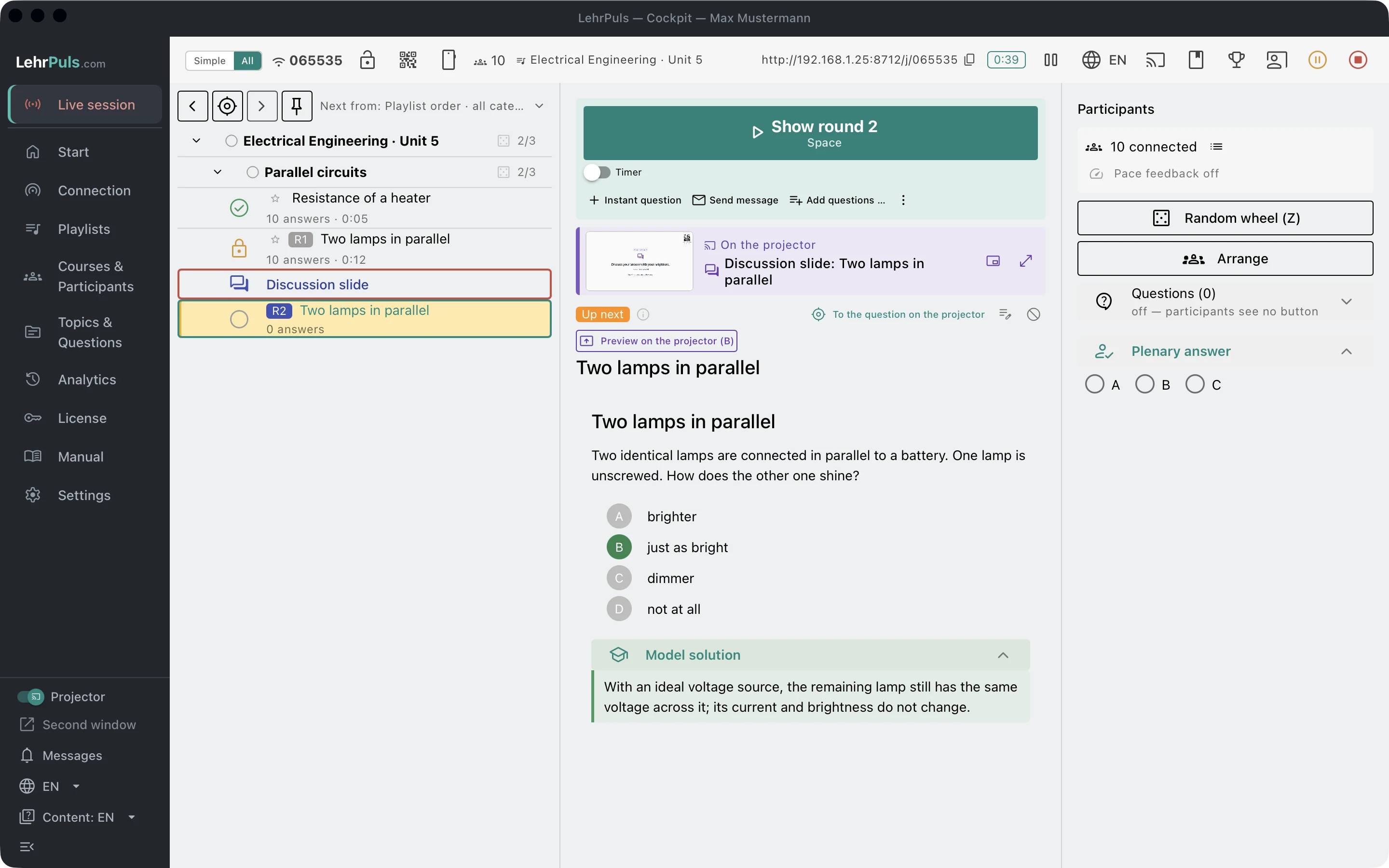Click Preview on the projector (B)
The height and width of the screenshot is (868, 1389).
coord(656,341)
